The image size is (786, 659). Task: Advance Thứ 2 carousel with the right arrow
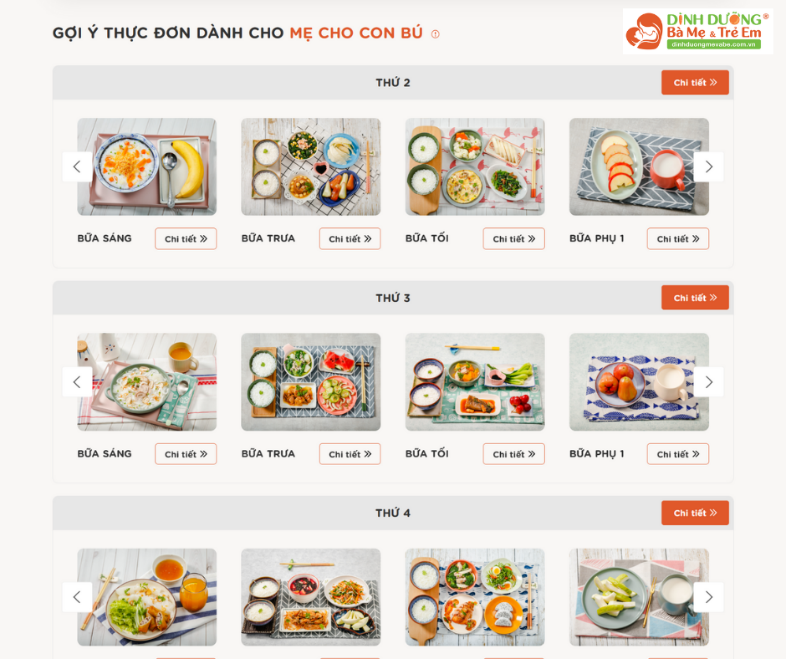(x=708, y=166)
